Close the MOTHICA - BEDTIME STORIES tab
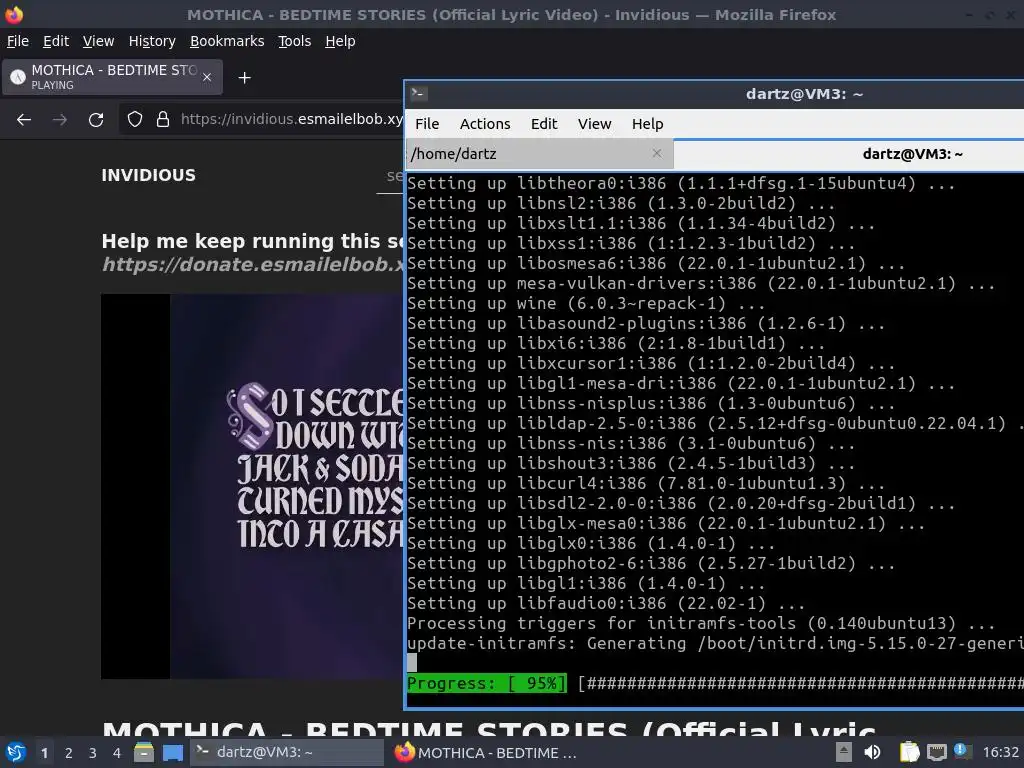This screenshot has width=1024, height=768. click(x=207, y=77)
